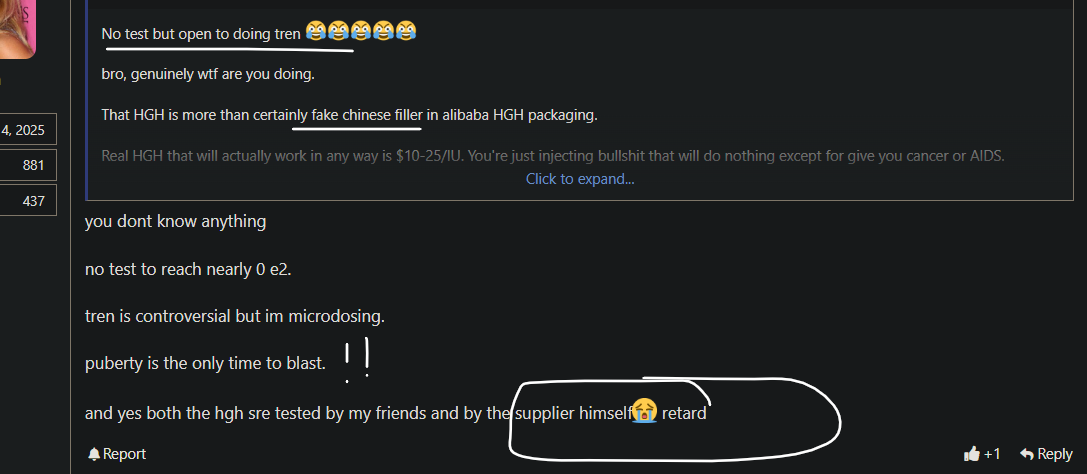Click the Reply arrow icon

click(1027, 454)
